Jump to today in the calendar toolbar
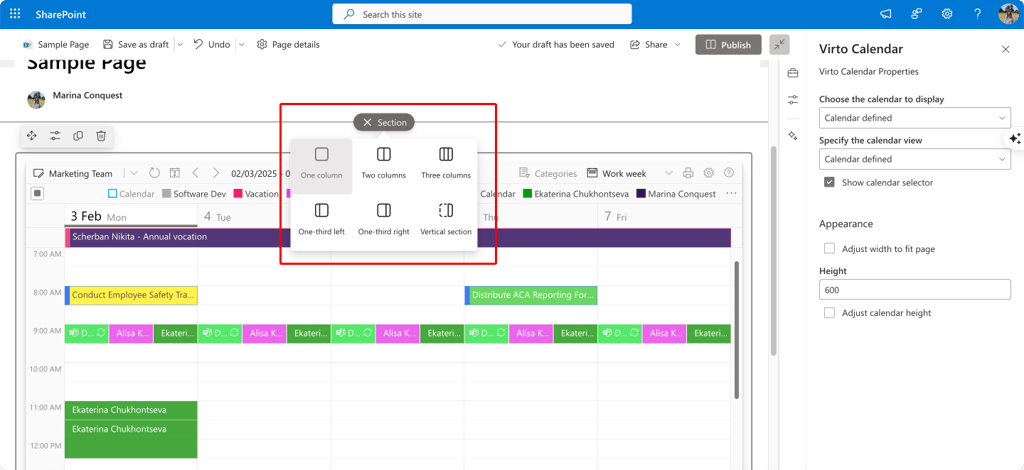 (x=175, y=173)
